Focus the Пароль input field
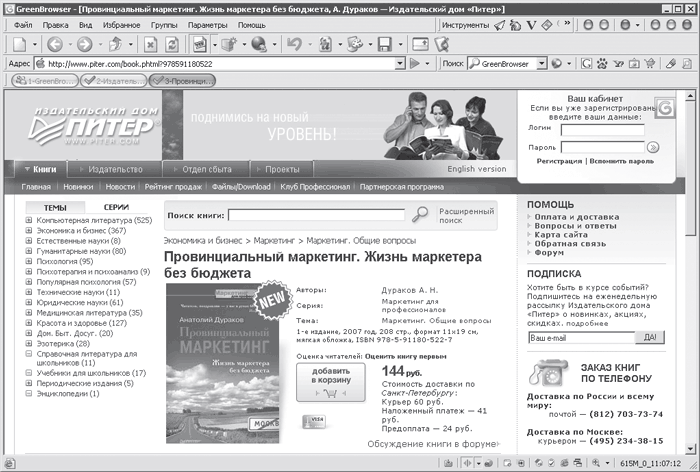The width and height of the screenshot is (700, 472). click(x=603, y=147)
